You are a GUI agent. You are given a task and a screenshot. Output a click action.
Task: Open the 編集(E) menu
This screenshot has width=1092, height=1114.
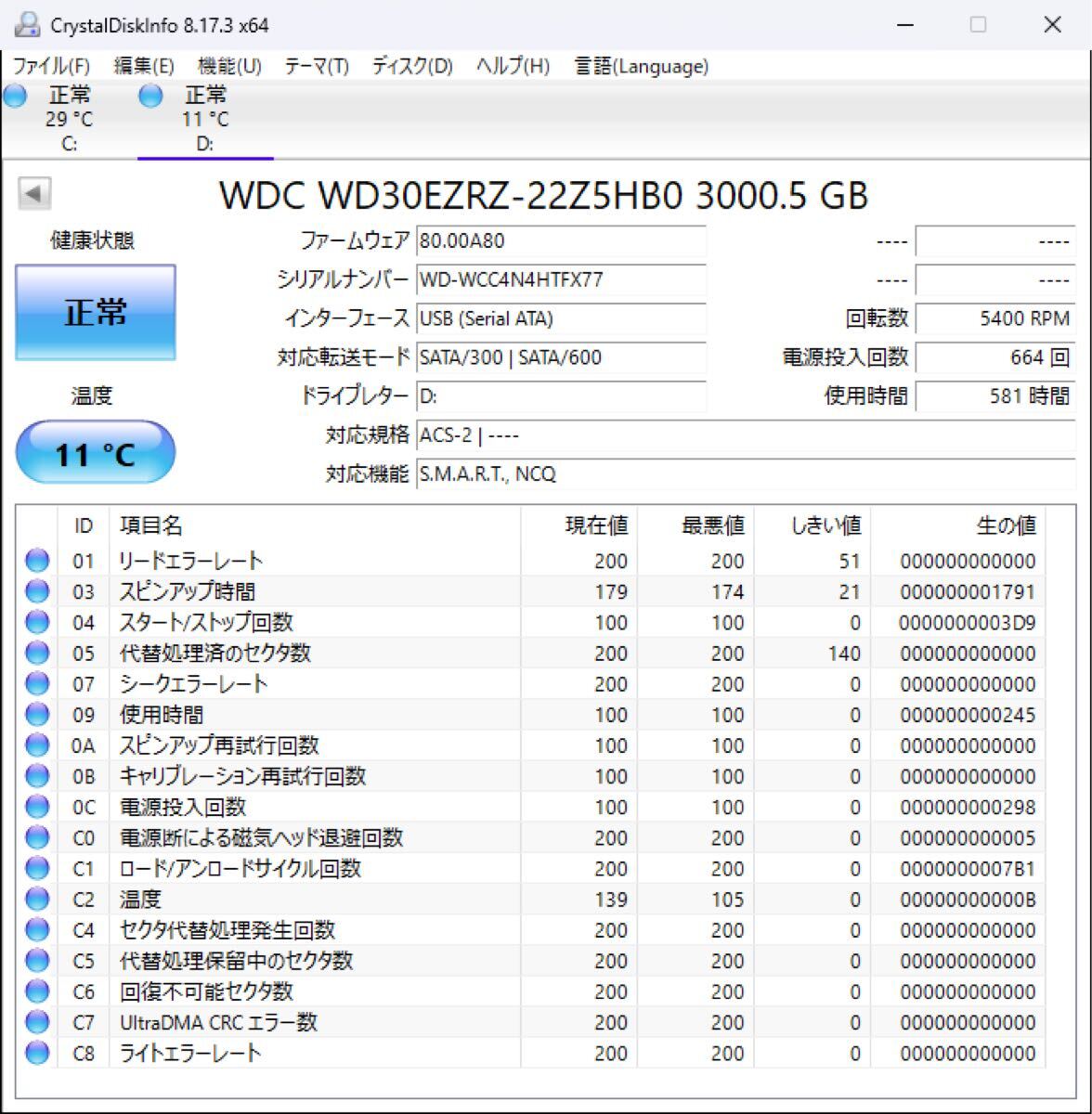tap(144, 66)
